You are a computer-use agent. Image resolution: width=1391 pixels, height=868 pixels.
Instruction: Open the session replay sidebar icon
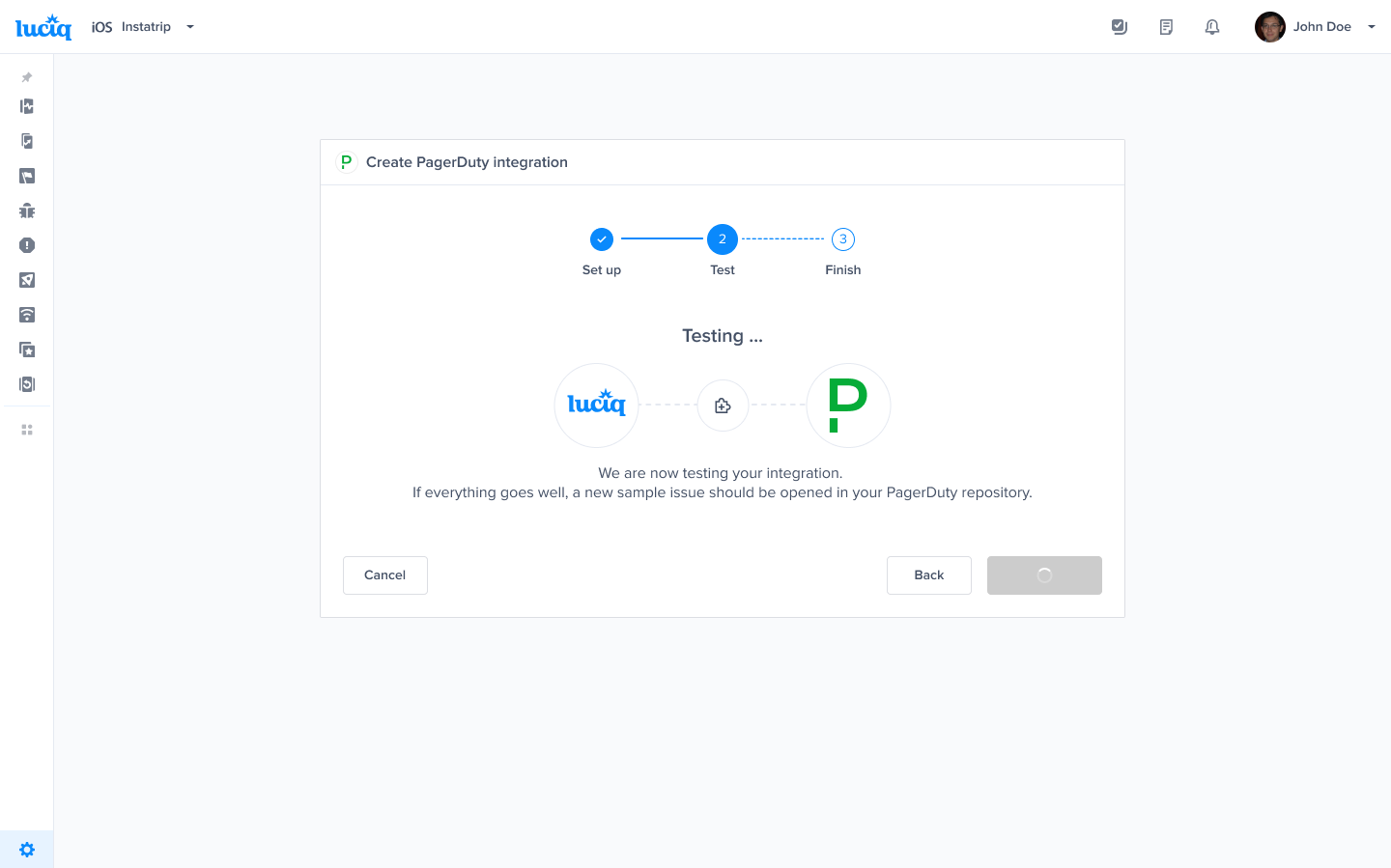point(27,384)
